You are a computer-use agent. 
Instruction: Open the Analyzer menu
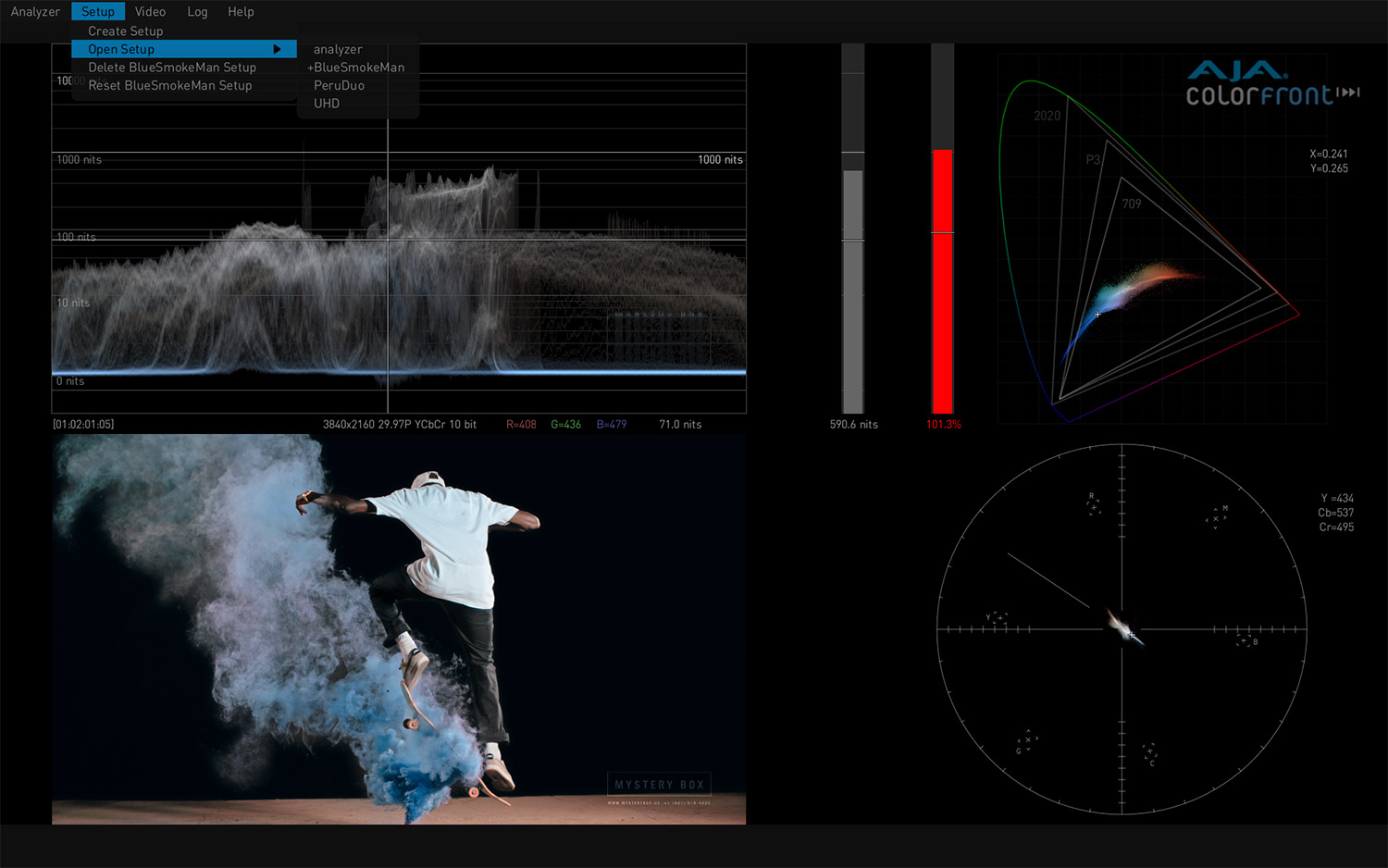click(x=35, y=12)
